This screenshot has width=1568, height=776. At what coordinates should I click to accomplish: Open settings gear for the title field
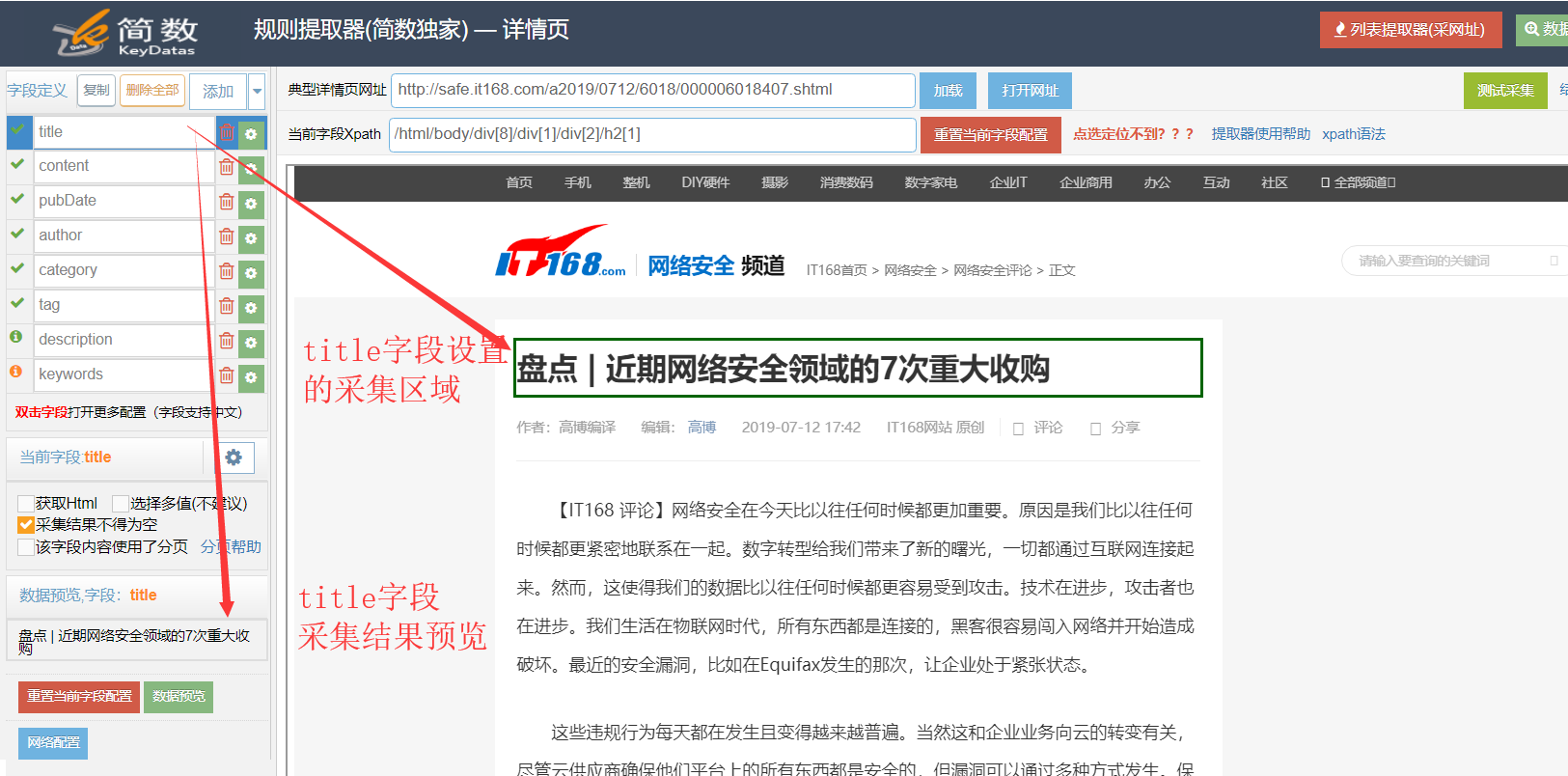pos(251,134)
